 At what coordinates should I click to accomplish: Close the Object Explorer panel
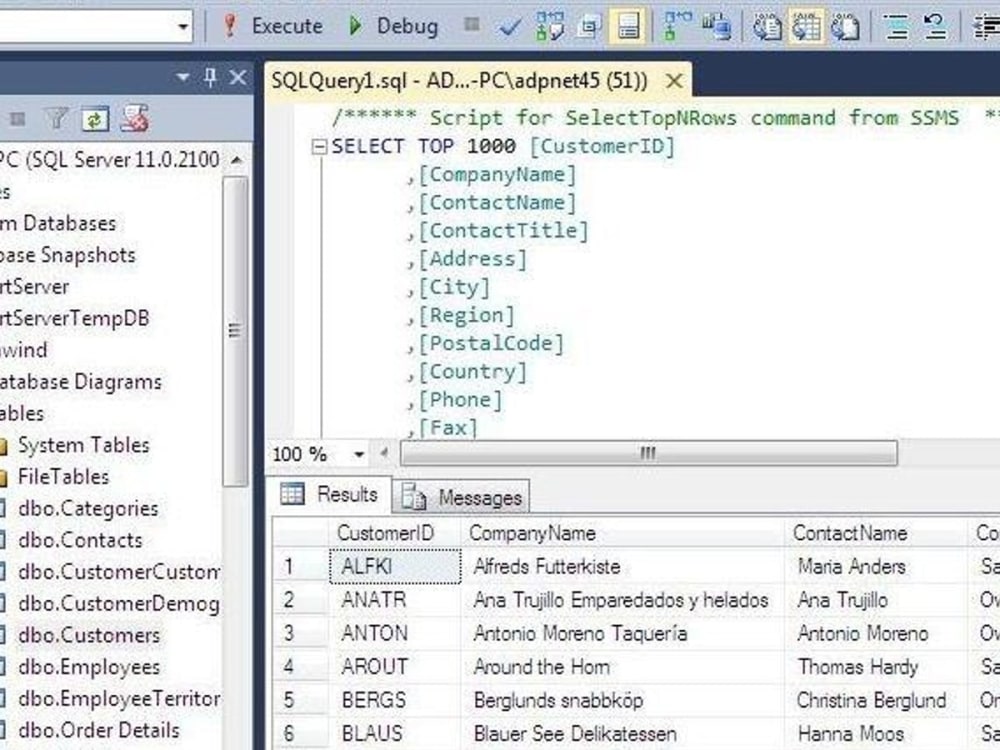(x=238, y=78)
